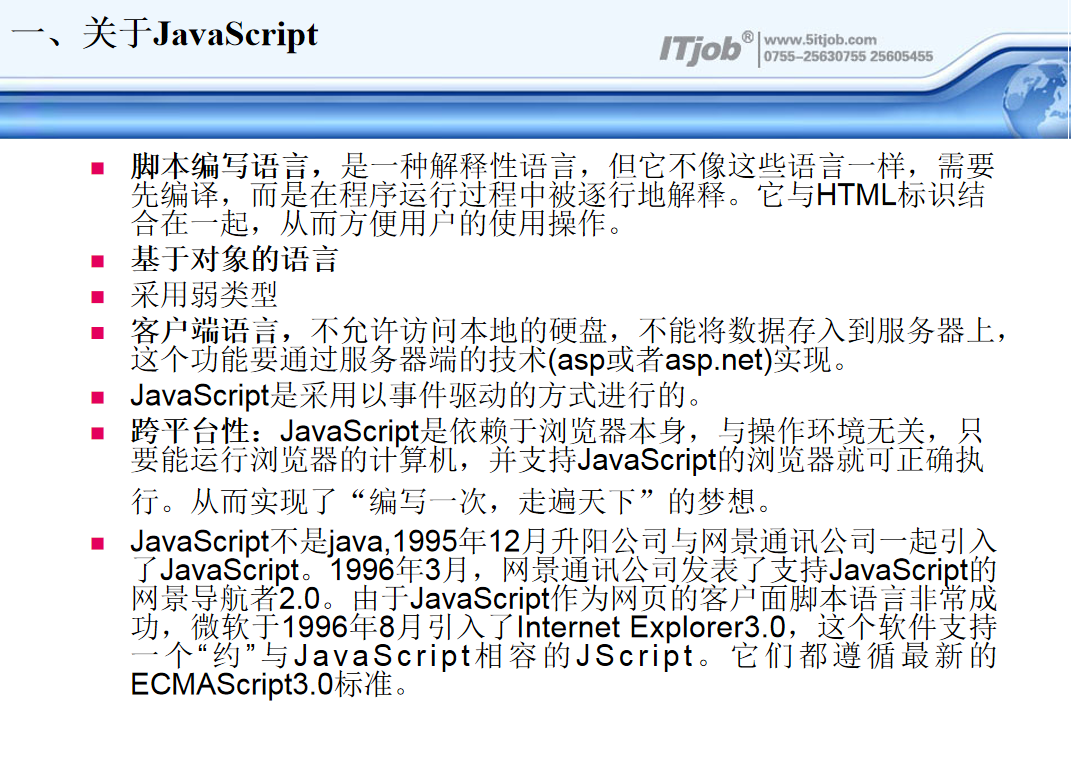This screenshot has width=1071, height=784.
Task: Click the text ECMAScript3.0标准
Action: click(x=268, y=686)
